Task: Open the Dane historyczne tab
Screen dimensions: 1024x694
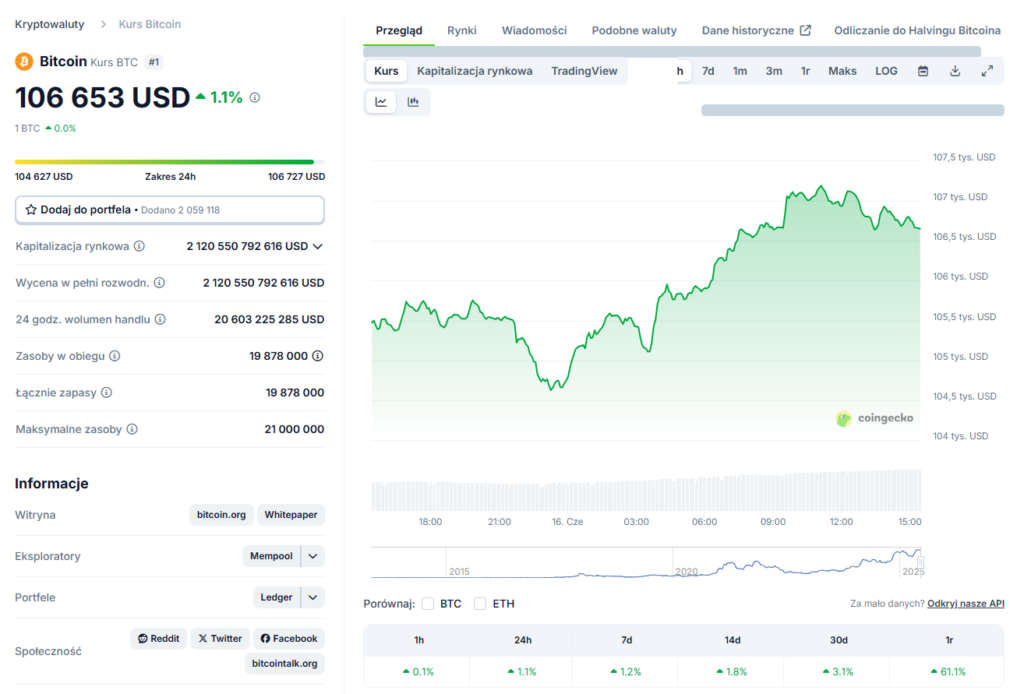Action: click(756, 31)
